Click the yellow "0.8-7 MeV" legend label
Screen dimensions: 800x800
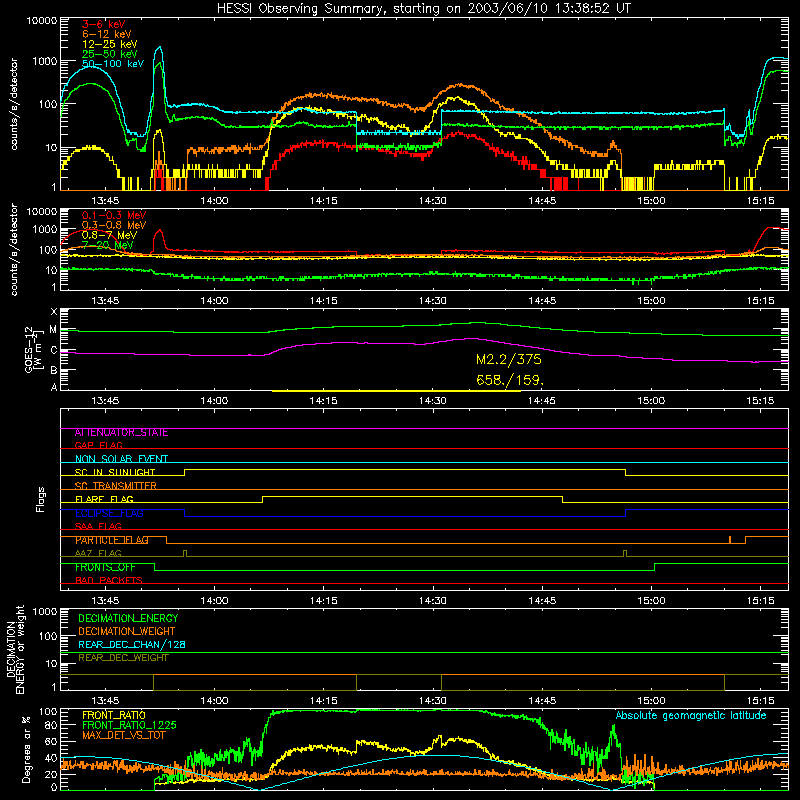(109, 235)
